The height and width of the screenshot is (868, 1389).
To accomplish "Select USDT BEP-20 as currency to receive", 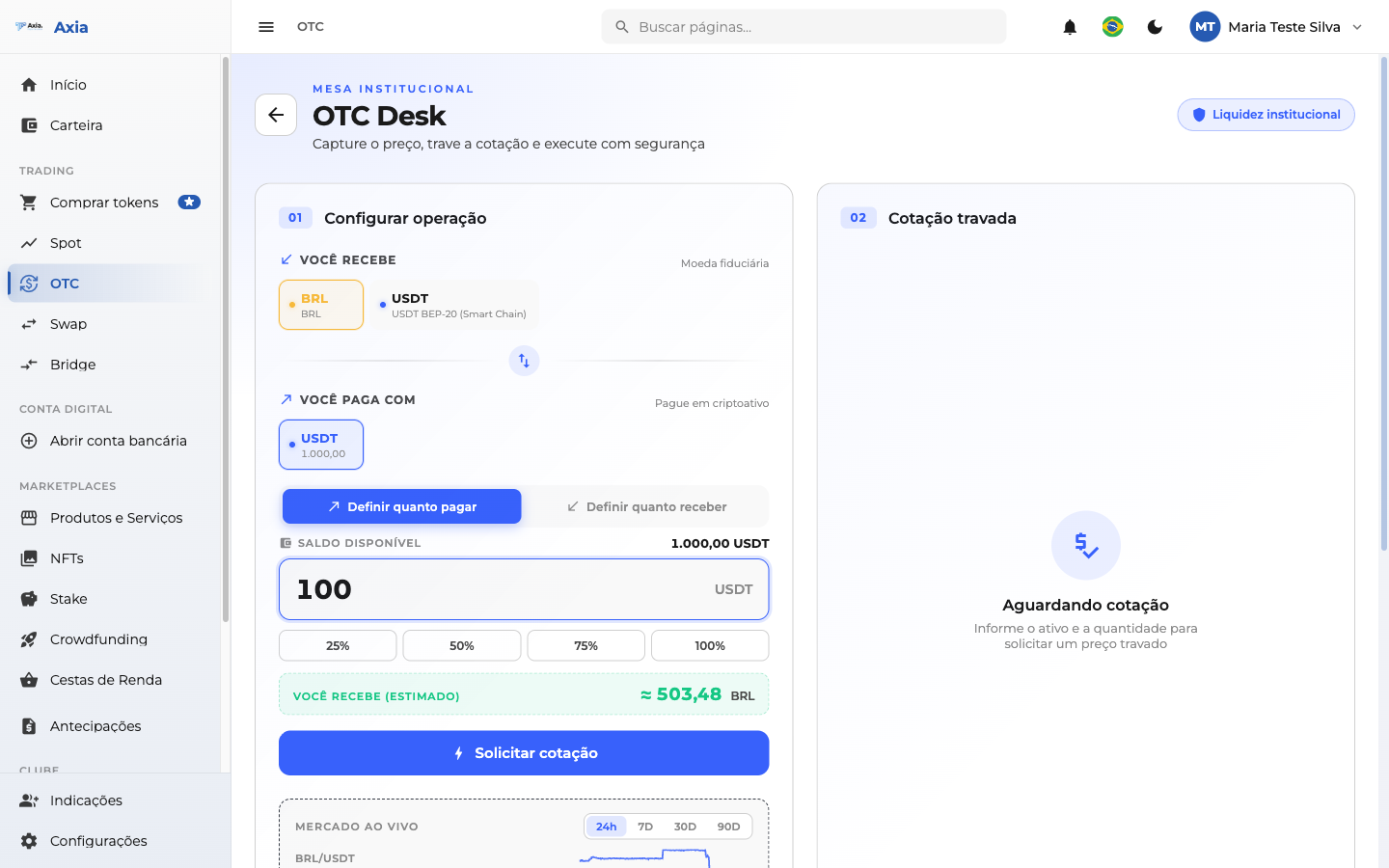I will pyautogui.click(x=454, y=305).
